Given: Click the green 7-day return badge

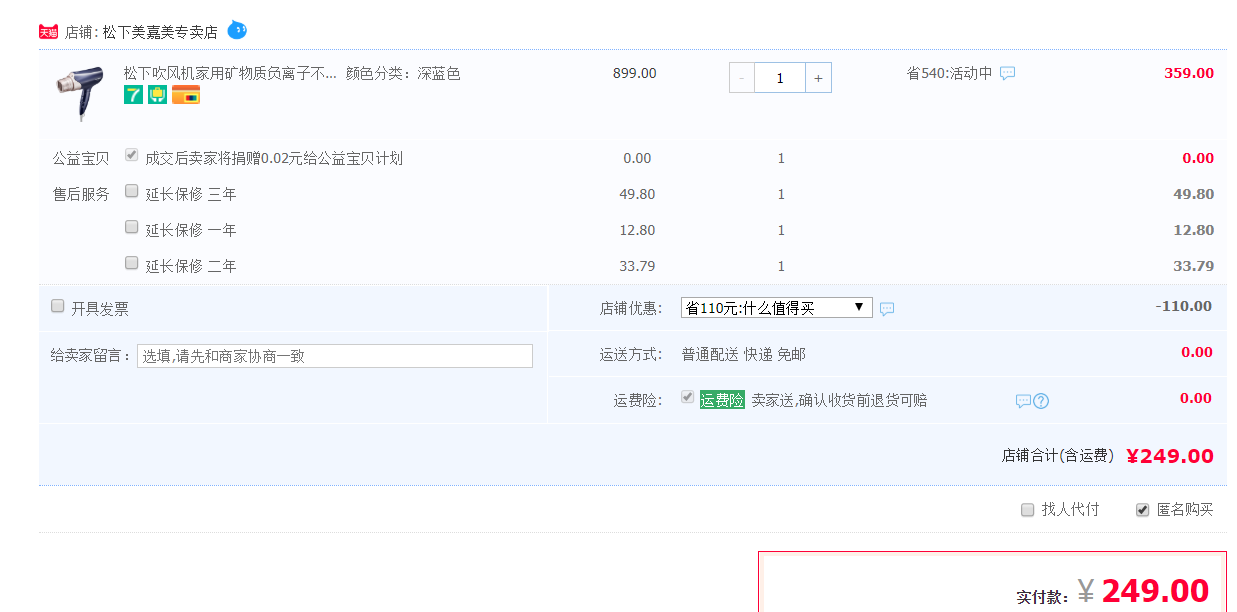Looking at the screenshot, I should (x=133, y=95).
